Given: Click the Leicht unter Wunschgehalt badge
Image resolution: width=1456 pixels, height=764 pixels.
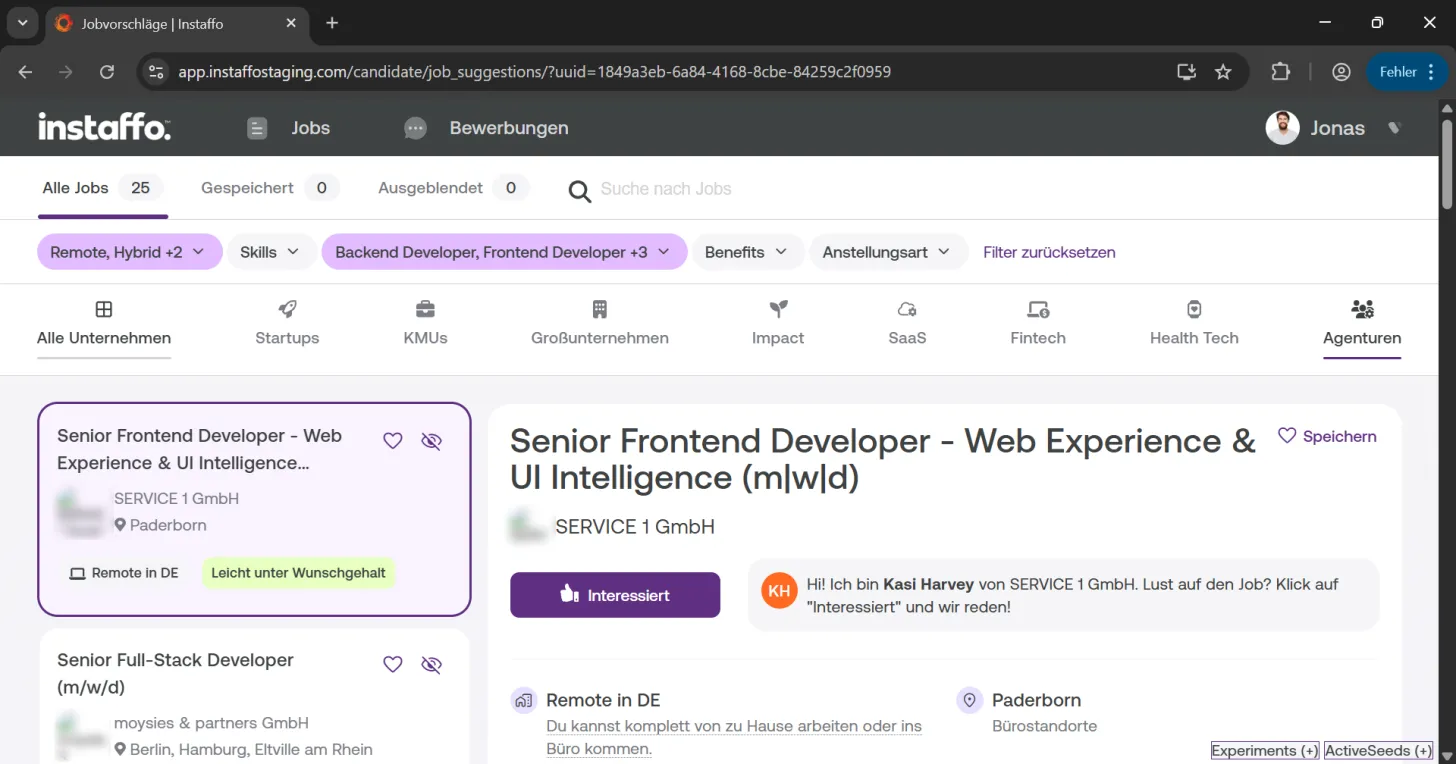Looking at the screenshot, I should coord(298,573).
